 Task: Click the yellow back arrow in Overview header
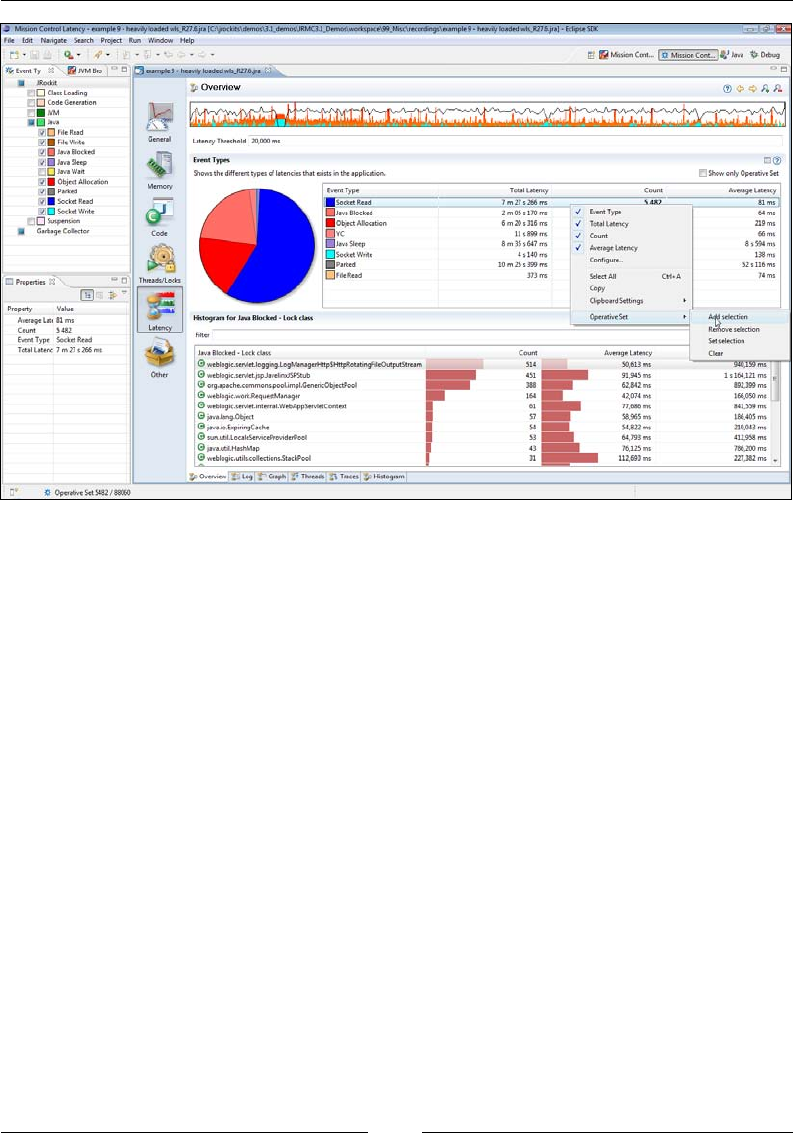[x=740, y=88]
